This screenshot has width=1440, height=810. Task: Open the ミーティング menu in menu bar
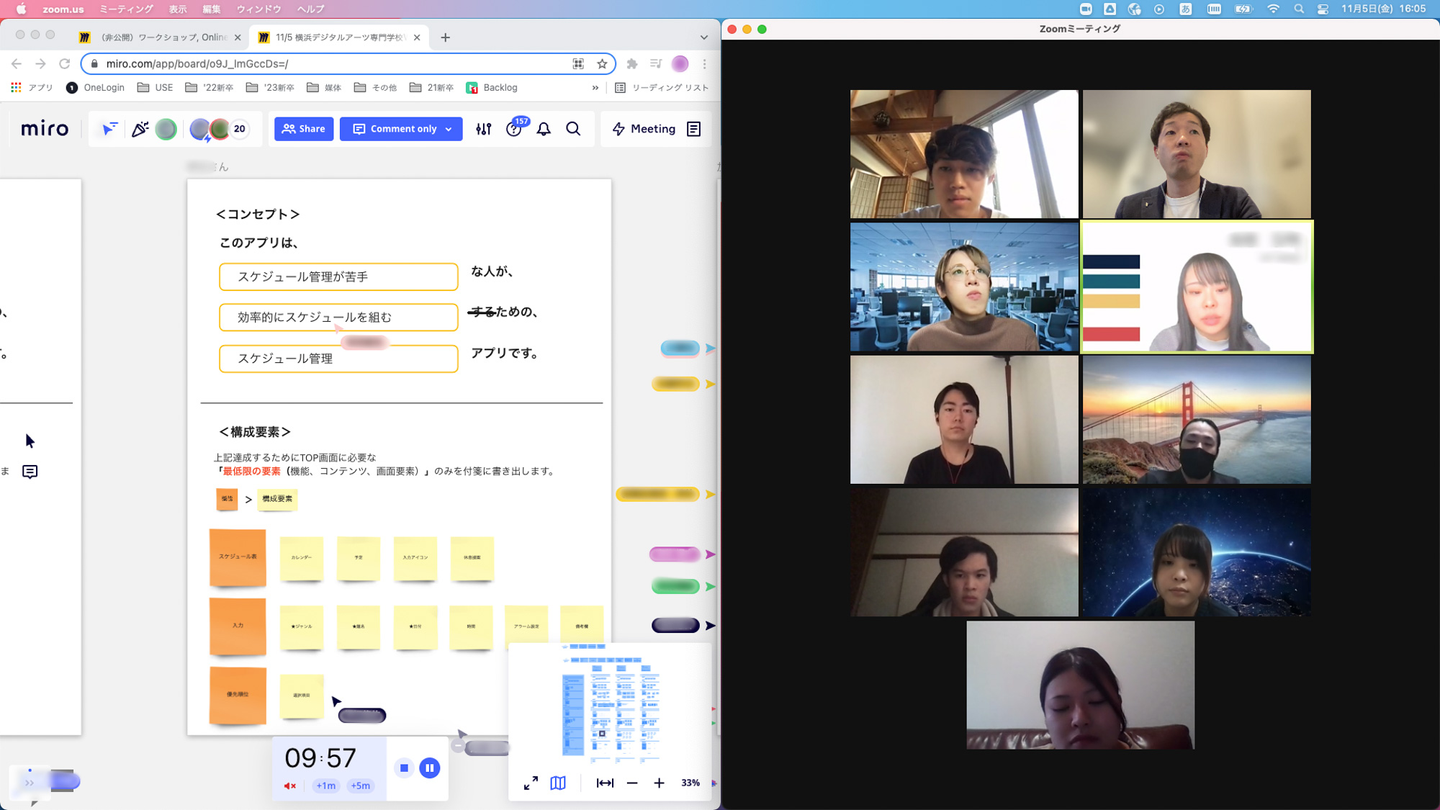tap(126, 9)
